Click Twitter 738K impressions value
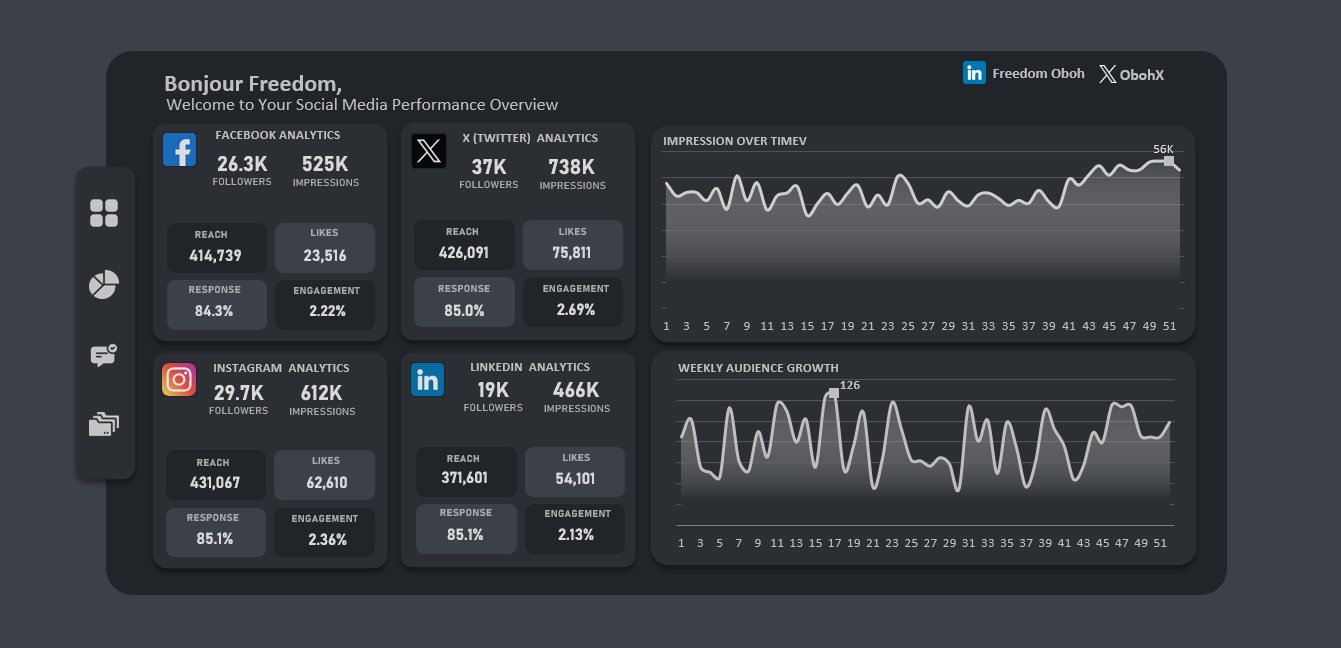 click(572, 167)
